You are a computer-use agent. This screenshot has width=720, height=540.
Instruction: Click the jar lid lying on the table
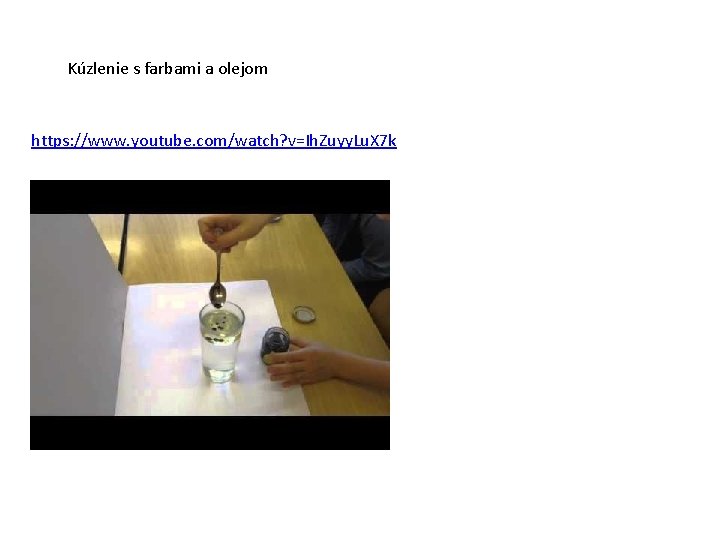tap(304, 315)
